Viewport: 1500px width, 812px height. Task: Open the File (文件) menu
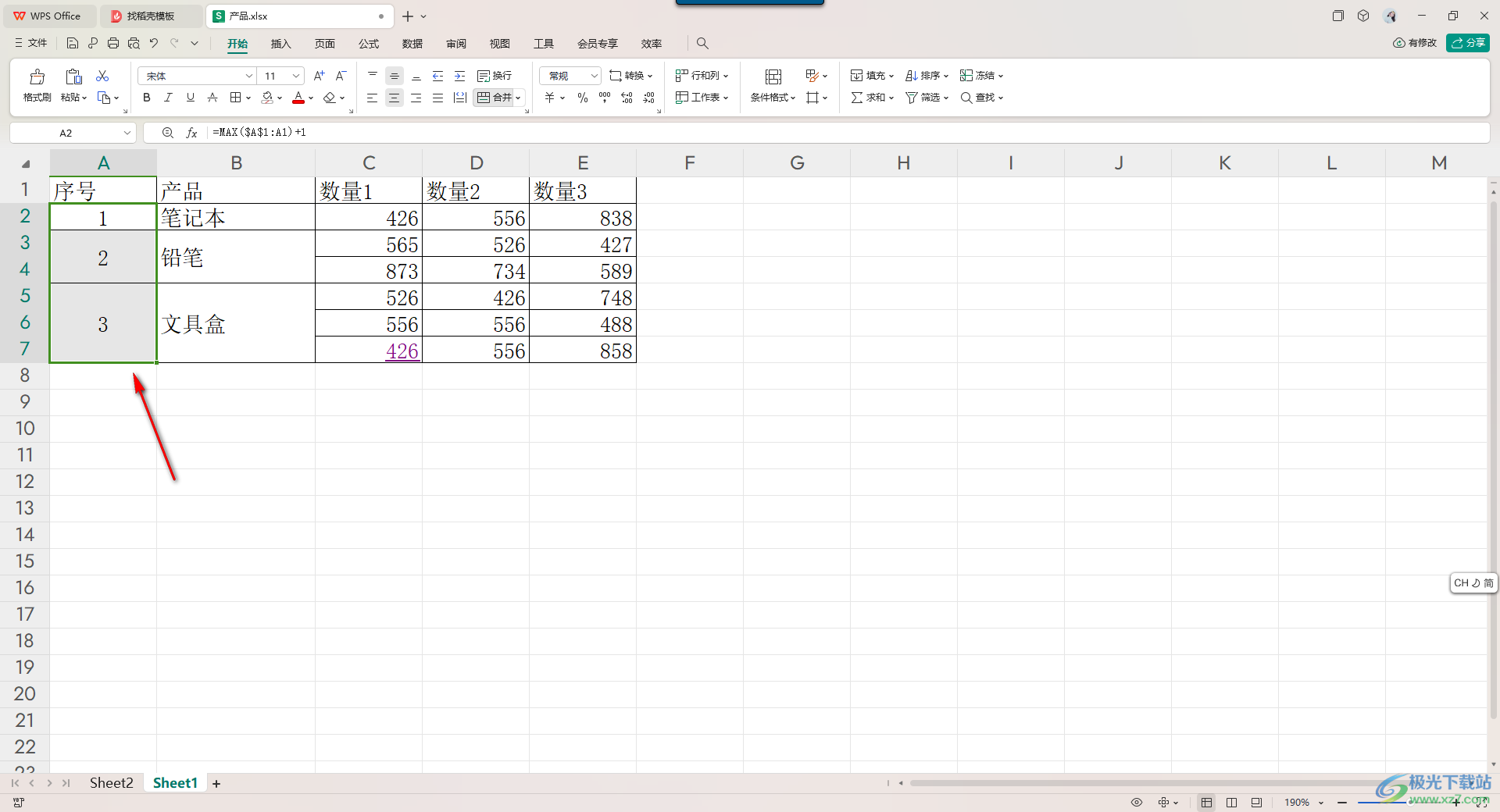[x=31, y=43]
